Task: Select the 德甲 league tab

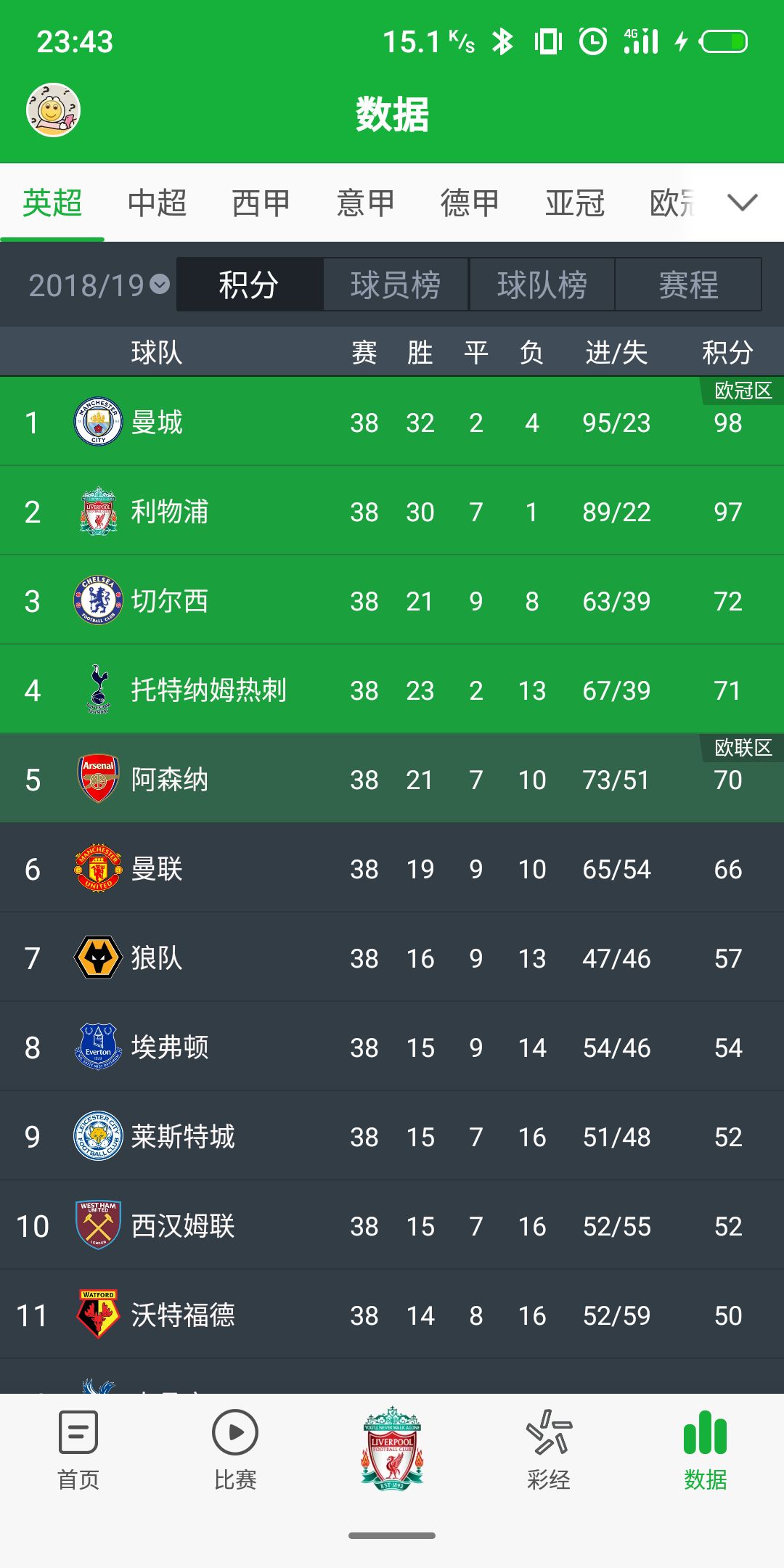Action: click(x=470, y=203)
